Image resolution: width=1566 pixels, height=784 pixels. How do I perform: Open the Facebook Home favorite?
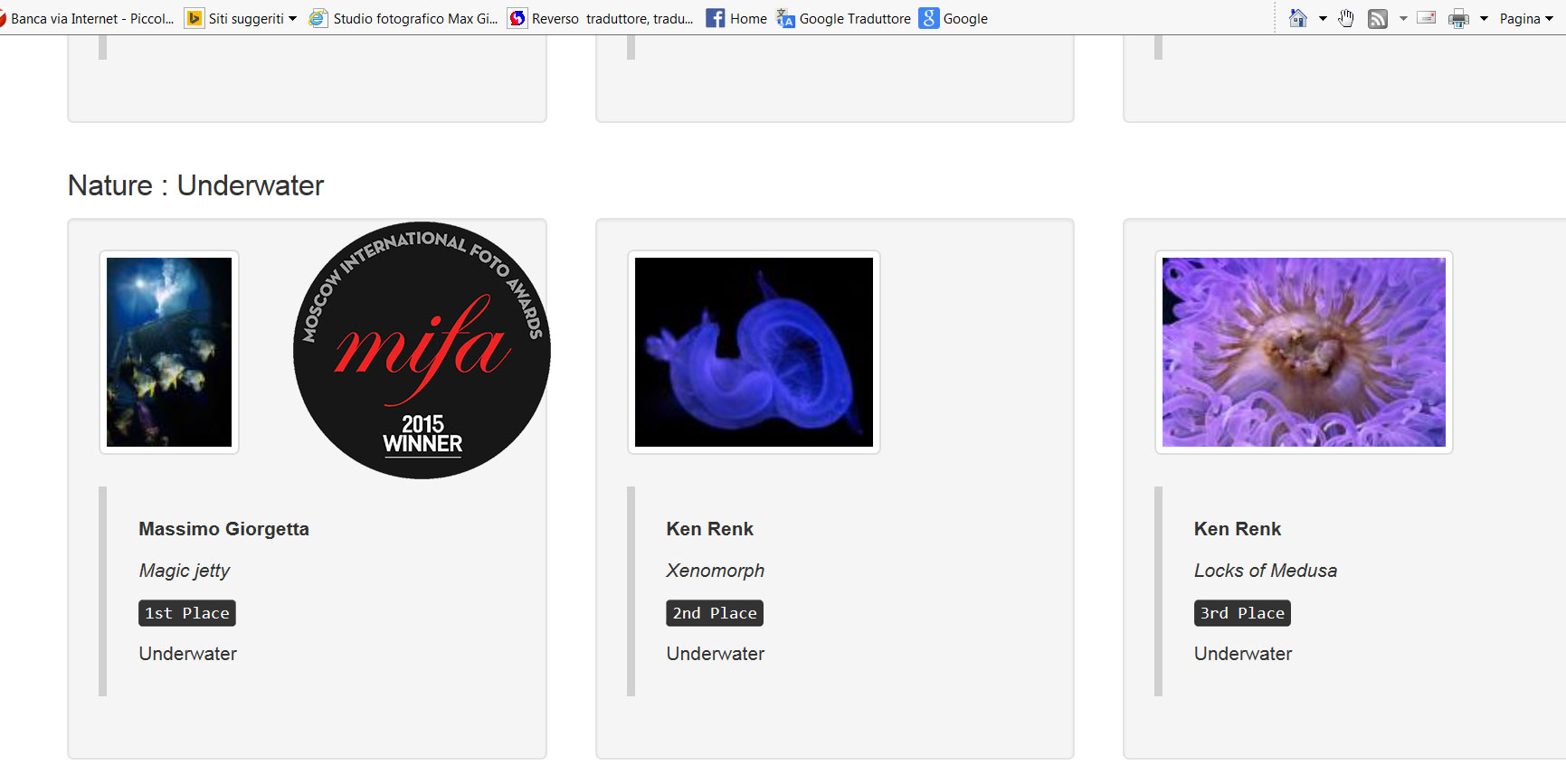pos(736,18)
